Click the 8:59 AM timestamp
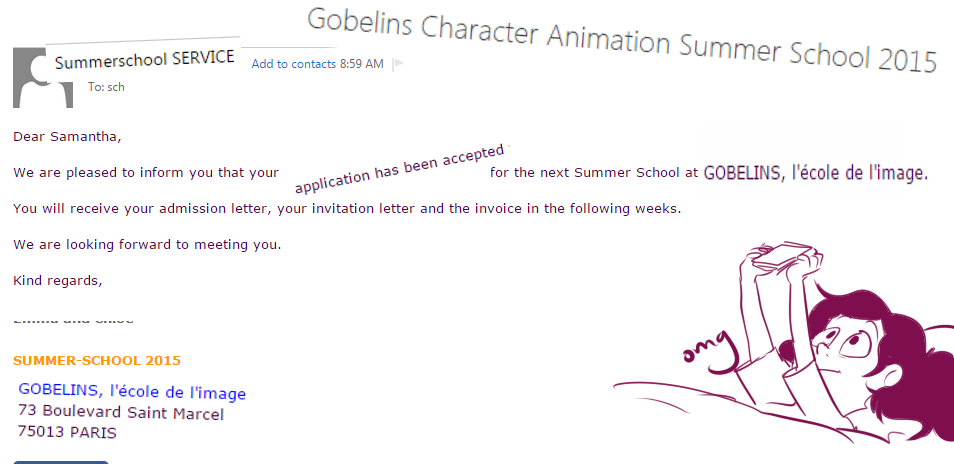Viewport: 954px width, 464px height. click(361, 64)
